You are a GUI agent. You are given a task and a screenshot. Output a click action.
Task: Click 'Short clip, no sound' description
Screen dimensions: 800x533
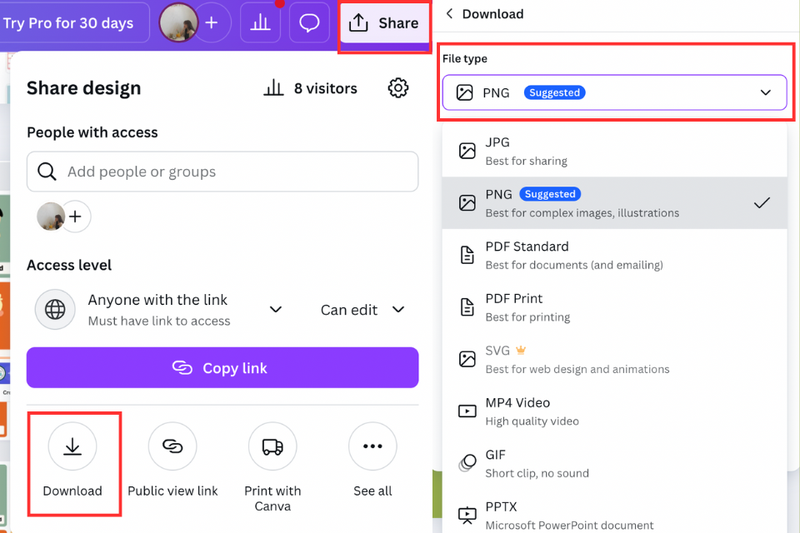tap(537, 473)
